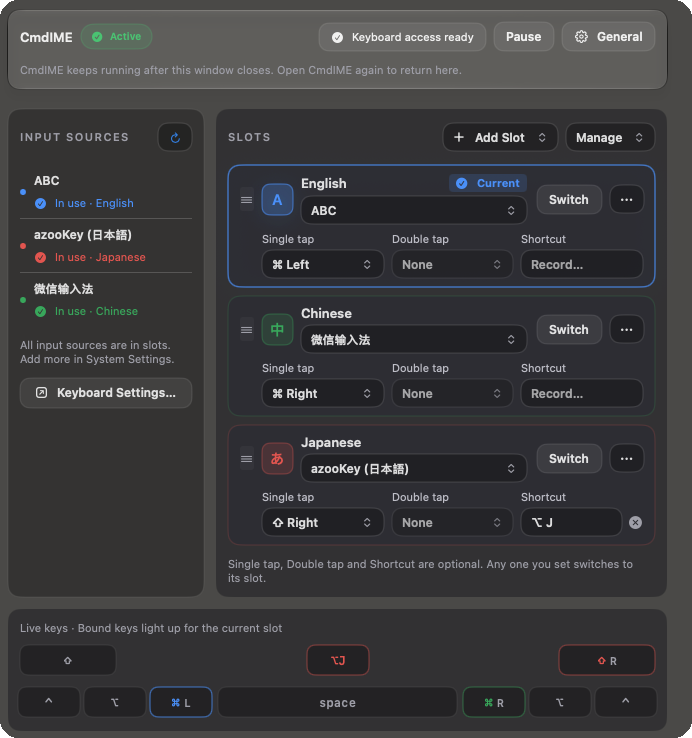This screenshot has height=738, width=692.
Task: Grab the drag handle of Chinese slot
Action: coord(247,330)
